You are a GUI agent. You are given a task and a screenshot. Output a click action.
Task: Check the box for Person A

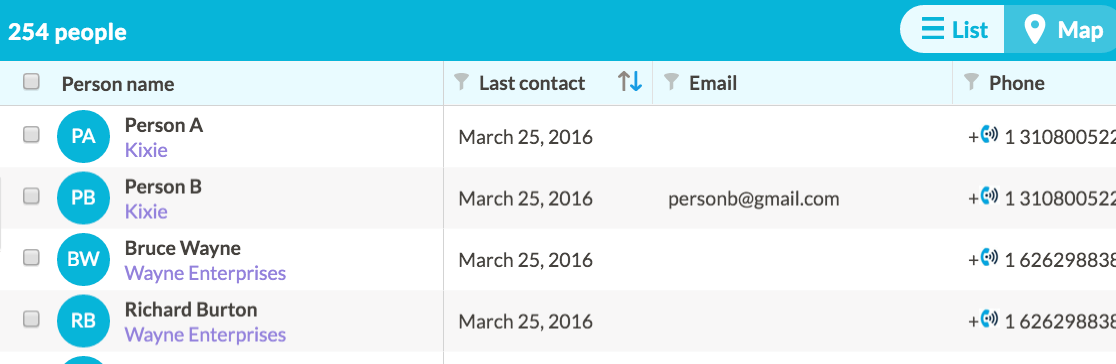[x=31, y=135]
